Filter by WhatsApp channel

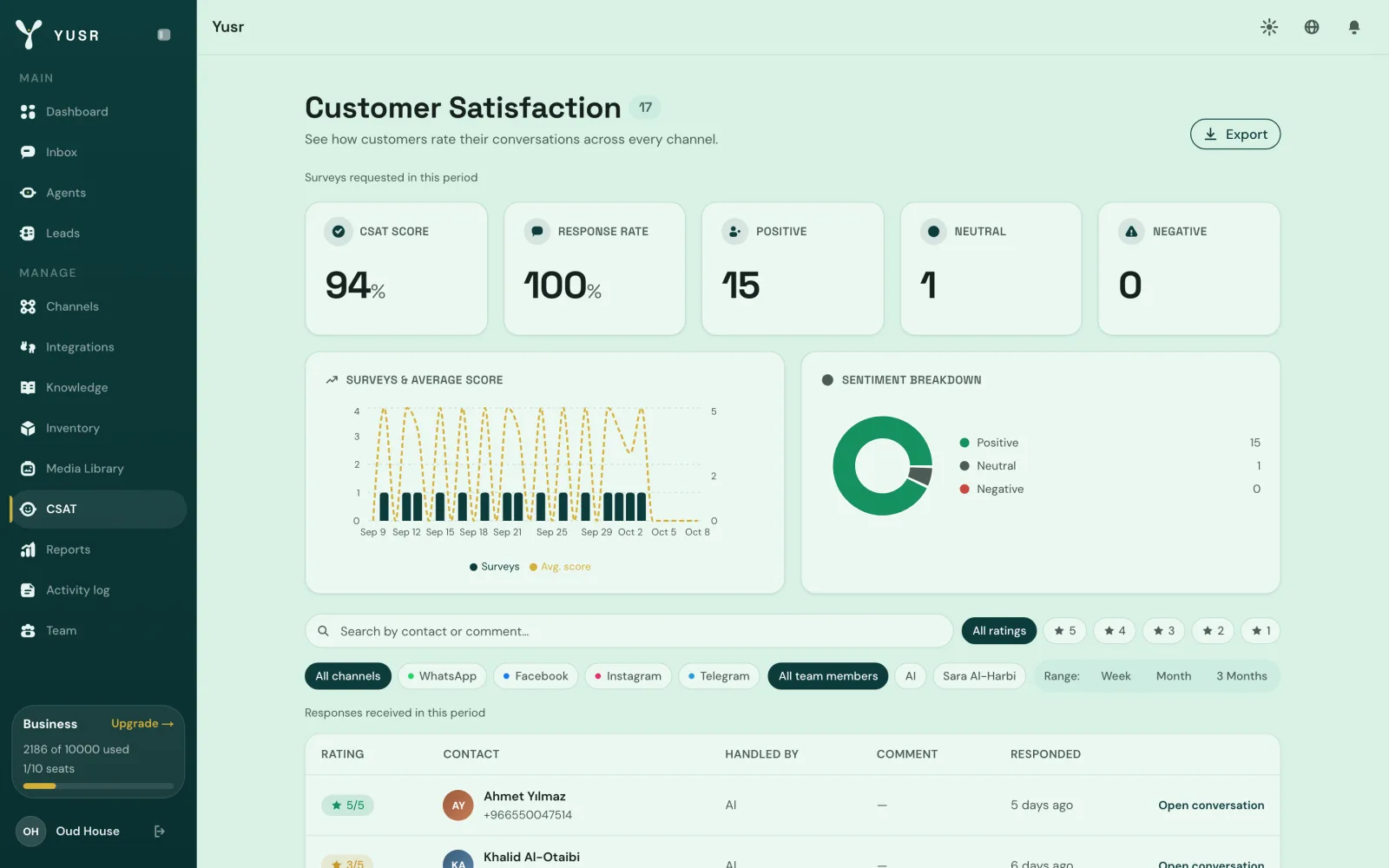[x=442, y=676]
